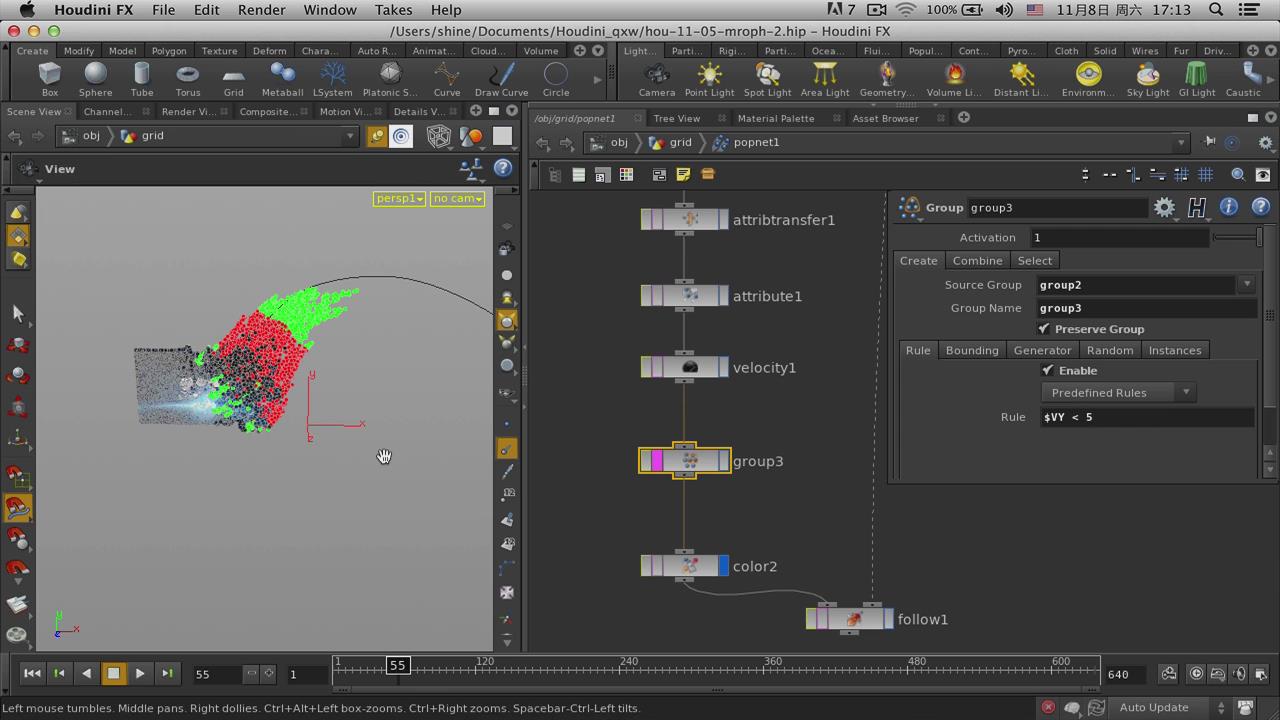The width and height of the screenshot is (1280, 720).
Task: Toggle the display flag on the follow1 node
Action: click(x=889, y=619)
